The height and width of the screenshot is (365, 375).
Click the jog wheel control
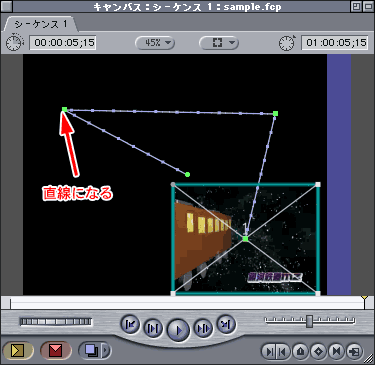coord(56,322)
